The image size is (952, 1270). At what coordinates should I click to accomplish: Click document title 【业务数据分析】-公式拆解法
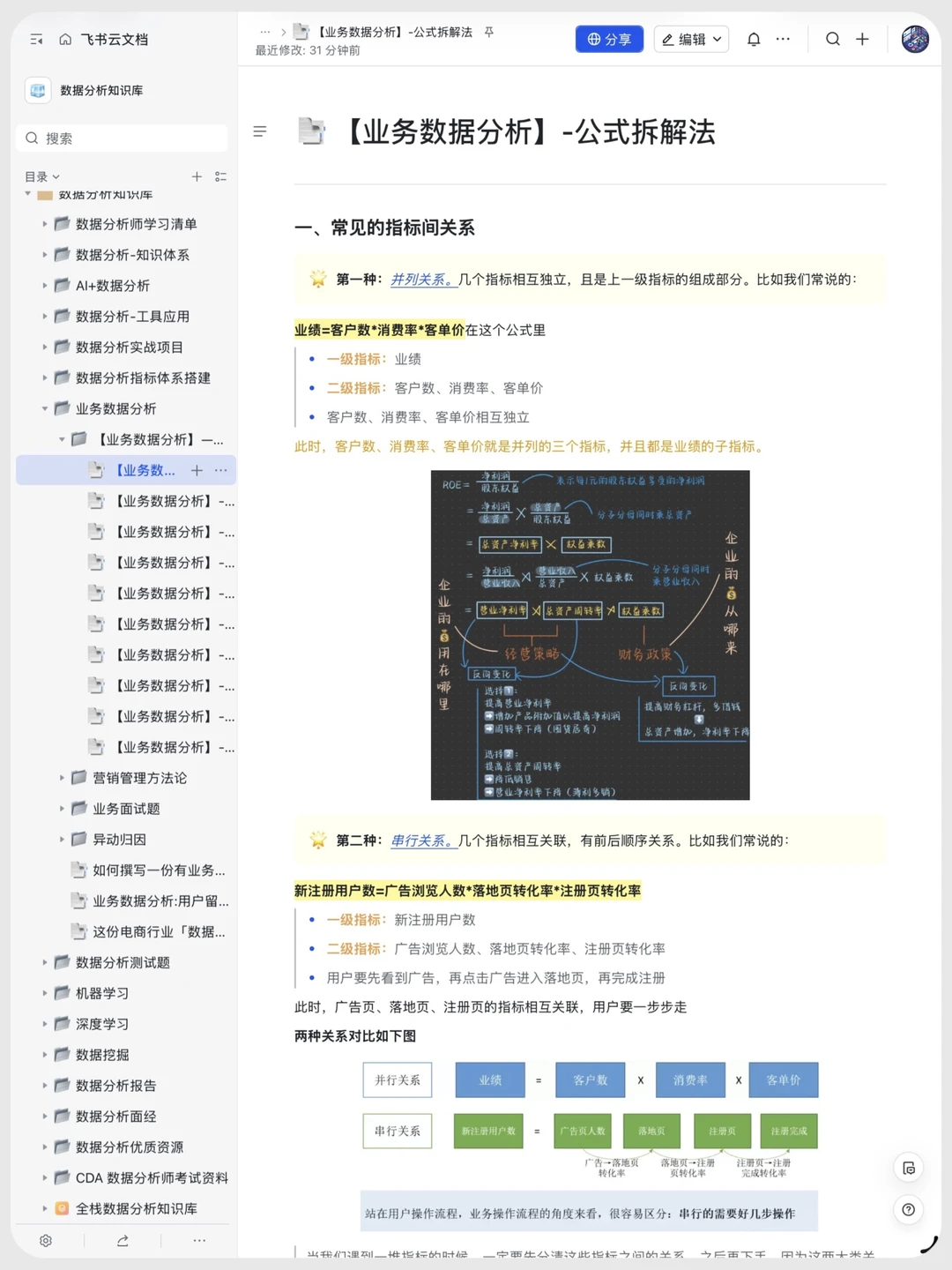pyautogui.click(x=527, y=132)
